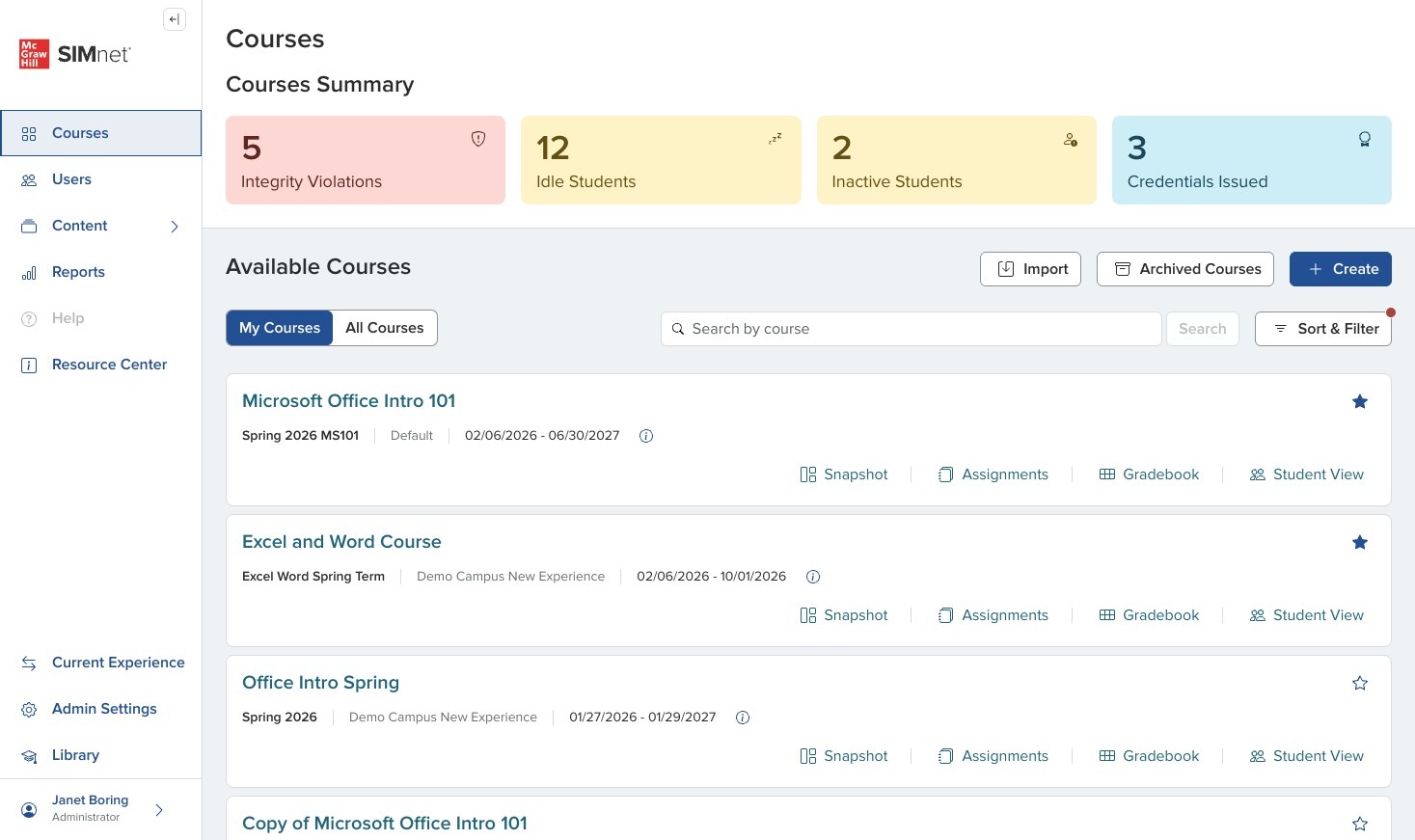Open the Idle Students summary card
This screenshot has height=840, width=1415.
[x=661, y=160]
